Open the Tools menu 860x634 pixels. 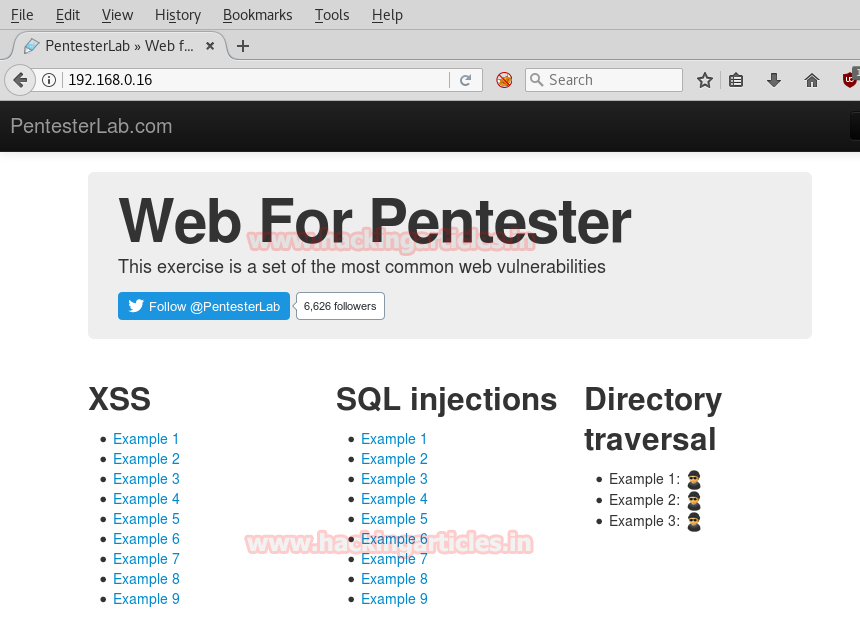coord(332,15)
